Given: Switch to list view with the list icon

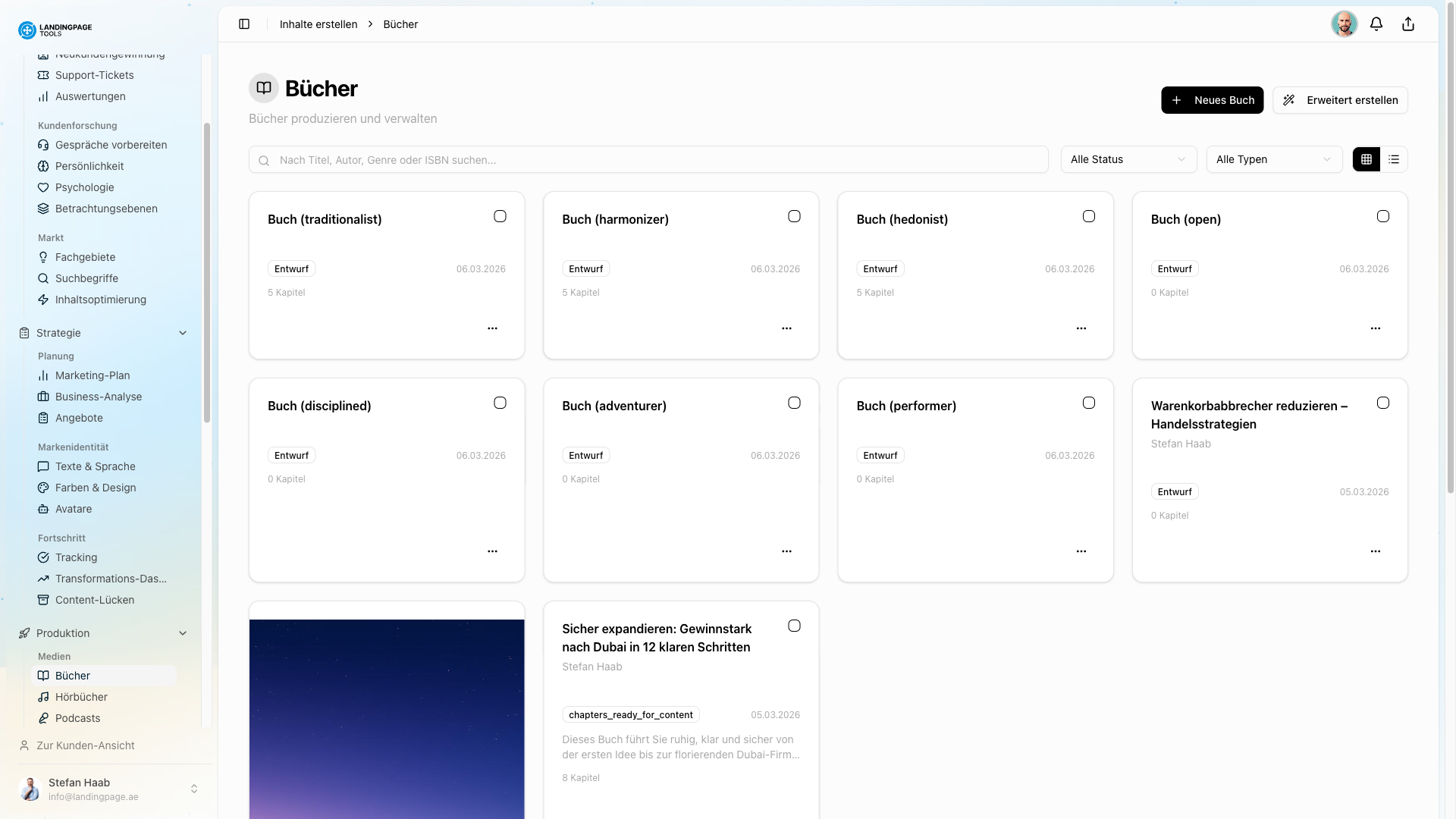Looking at the screenshot, I should point(1394,159).
